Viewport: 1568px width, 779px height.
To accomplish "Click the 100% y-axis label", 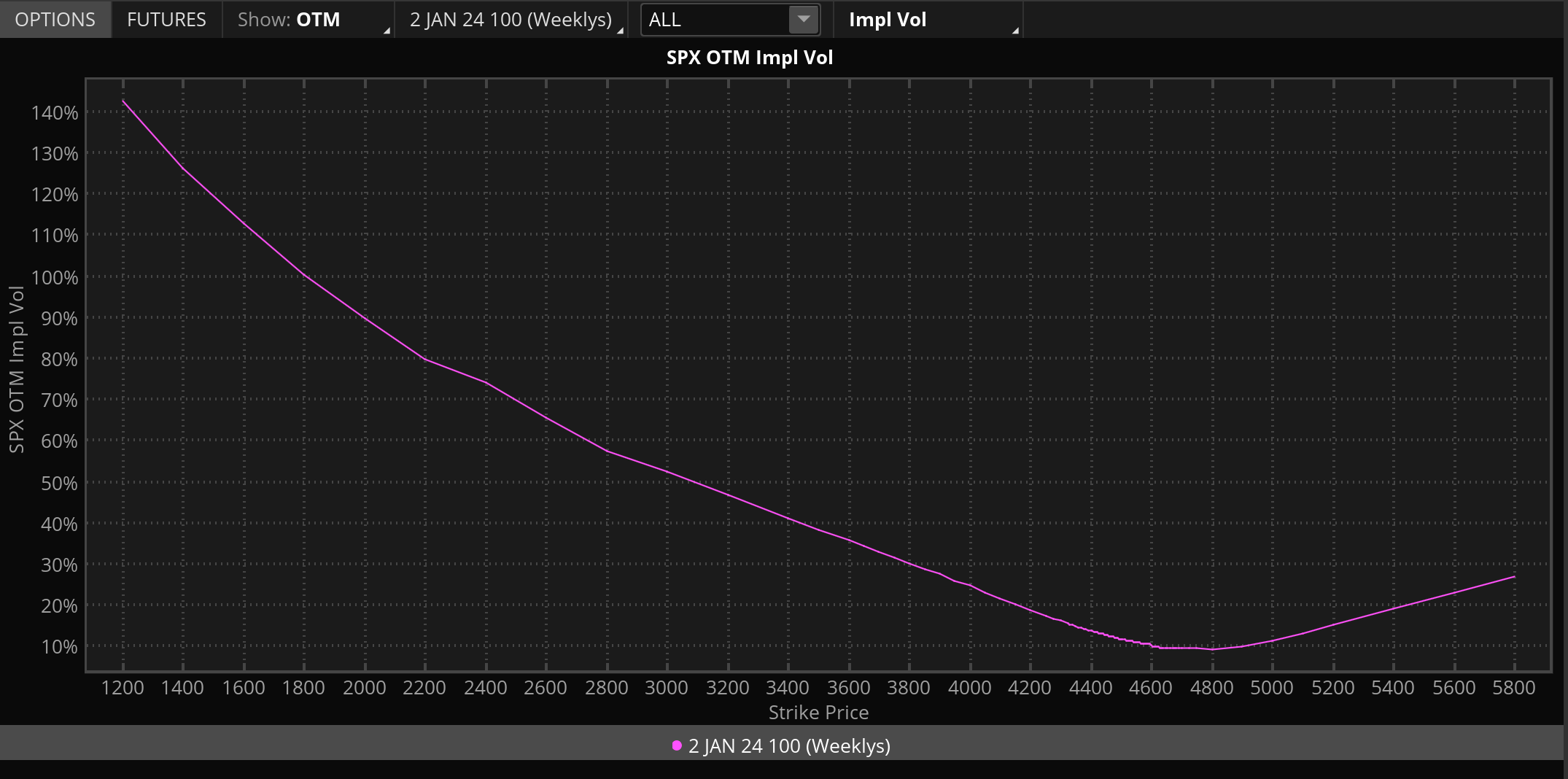I will (x=55, y=278).
